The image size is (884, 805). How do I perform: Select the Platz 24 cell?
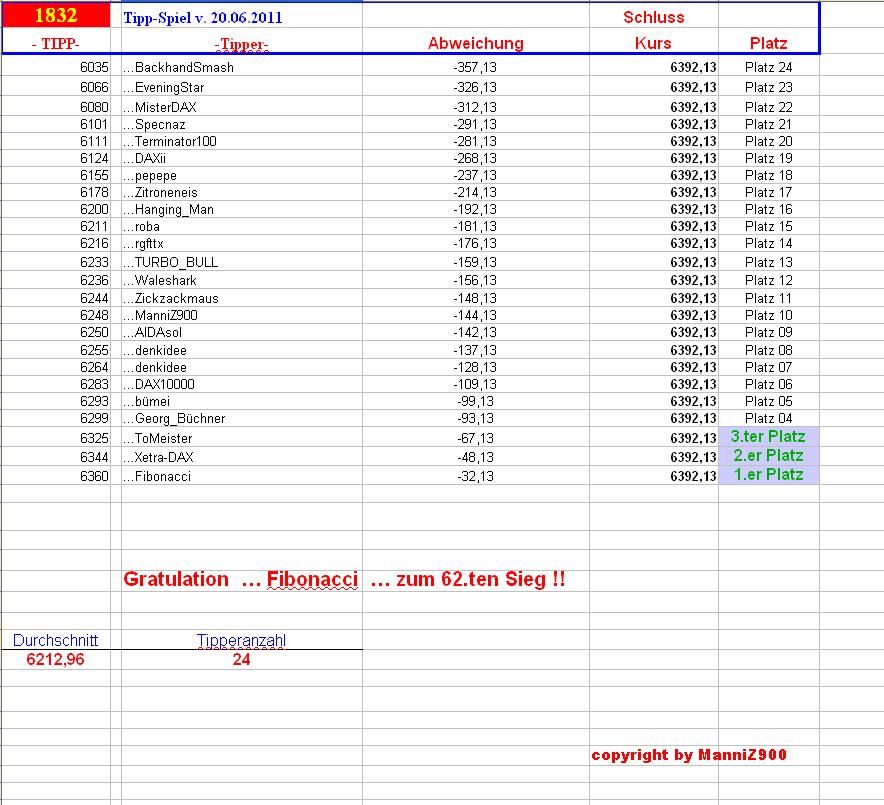point(768,68)
